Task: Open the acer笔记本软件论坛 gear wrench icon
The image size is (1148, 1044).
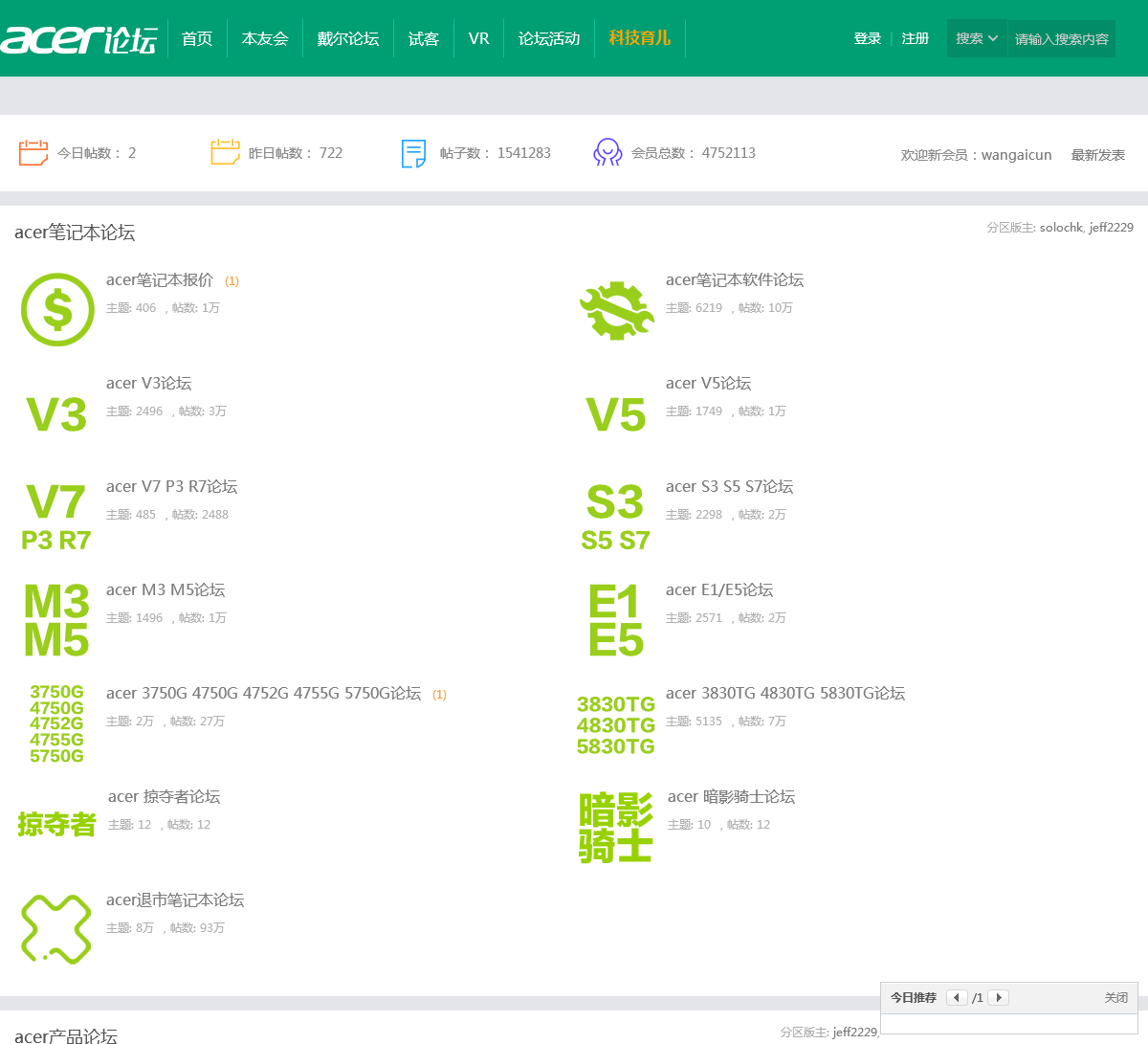Action: coord(616,310)
